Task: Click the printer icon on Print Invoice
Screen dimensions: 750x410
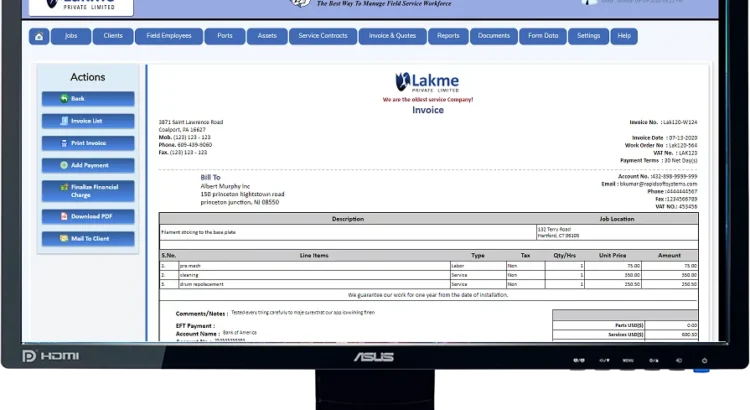Action: (x=64, y=143)
